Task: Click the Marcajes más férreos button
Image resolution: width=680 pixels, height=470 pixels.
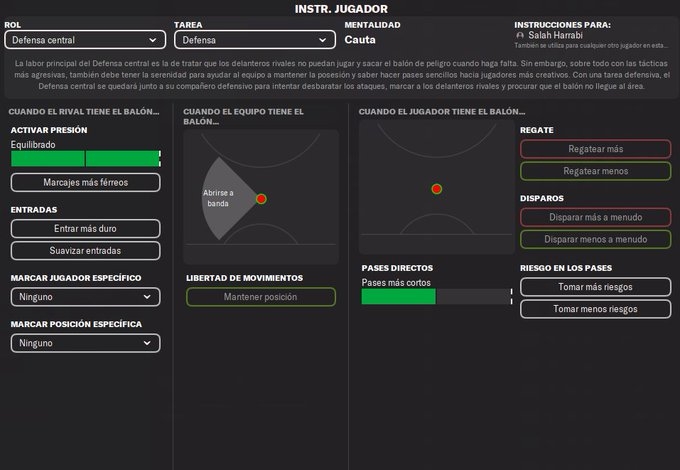Action: [85, 182]
